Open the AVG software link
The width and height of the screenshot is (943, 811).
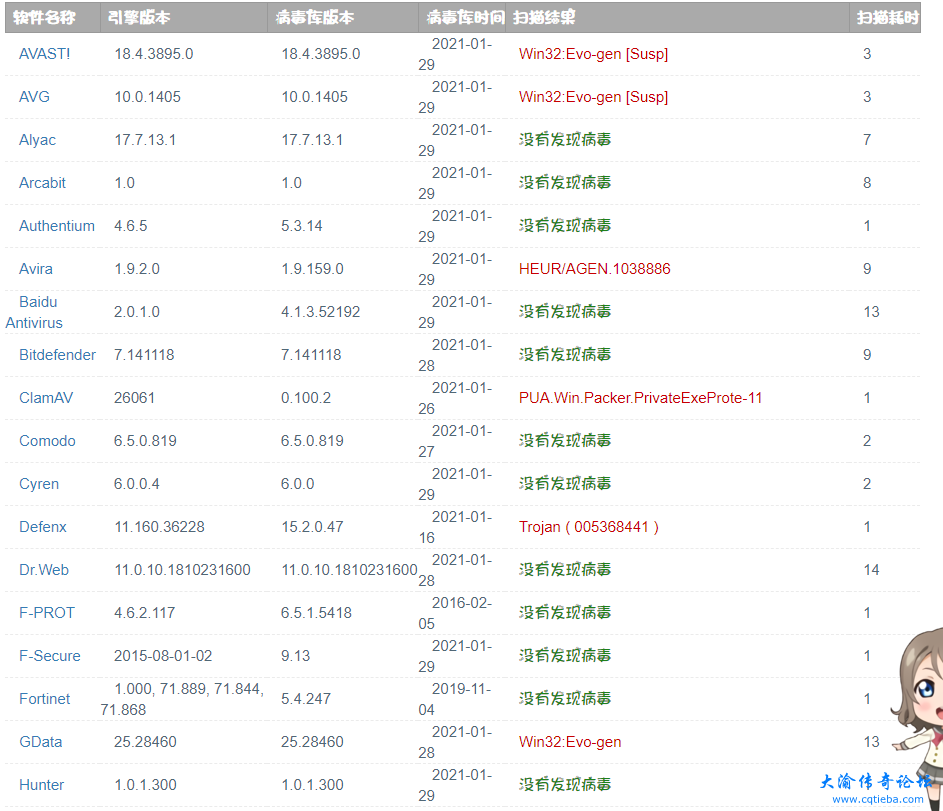pyautogui.click(x=34, y=97)
